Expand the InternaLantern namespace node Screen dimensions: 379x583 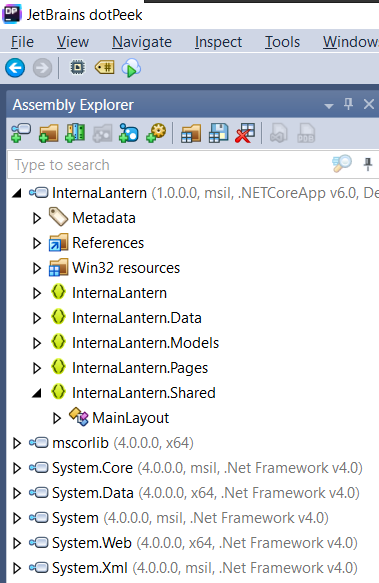pos(36,293)
